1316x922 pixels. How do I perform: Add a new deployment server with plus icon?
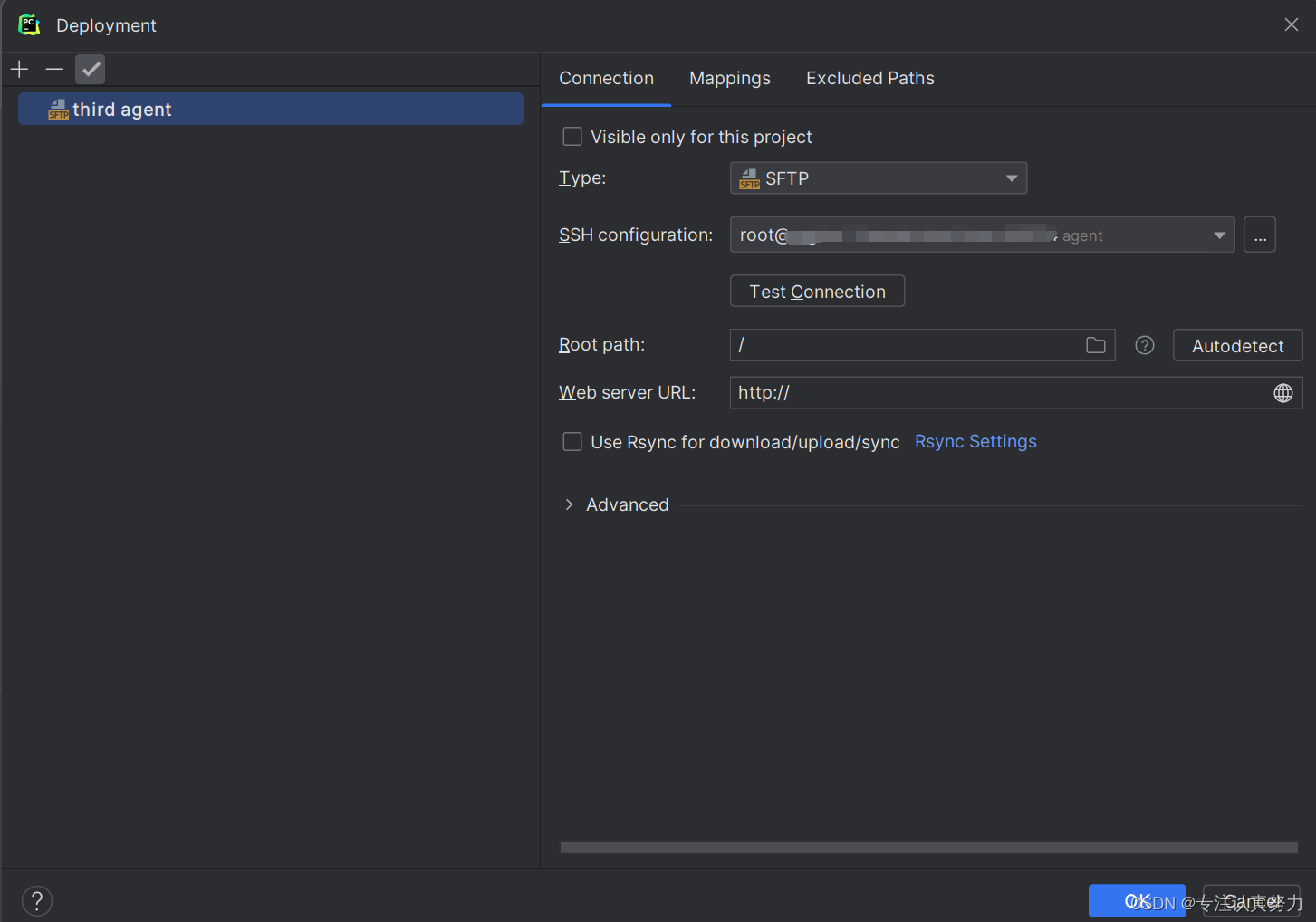coord(19,69)
